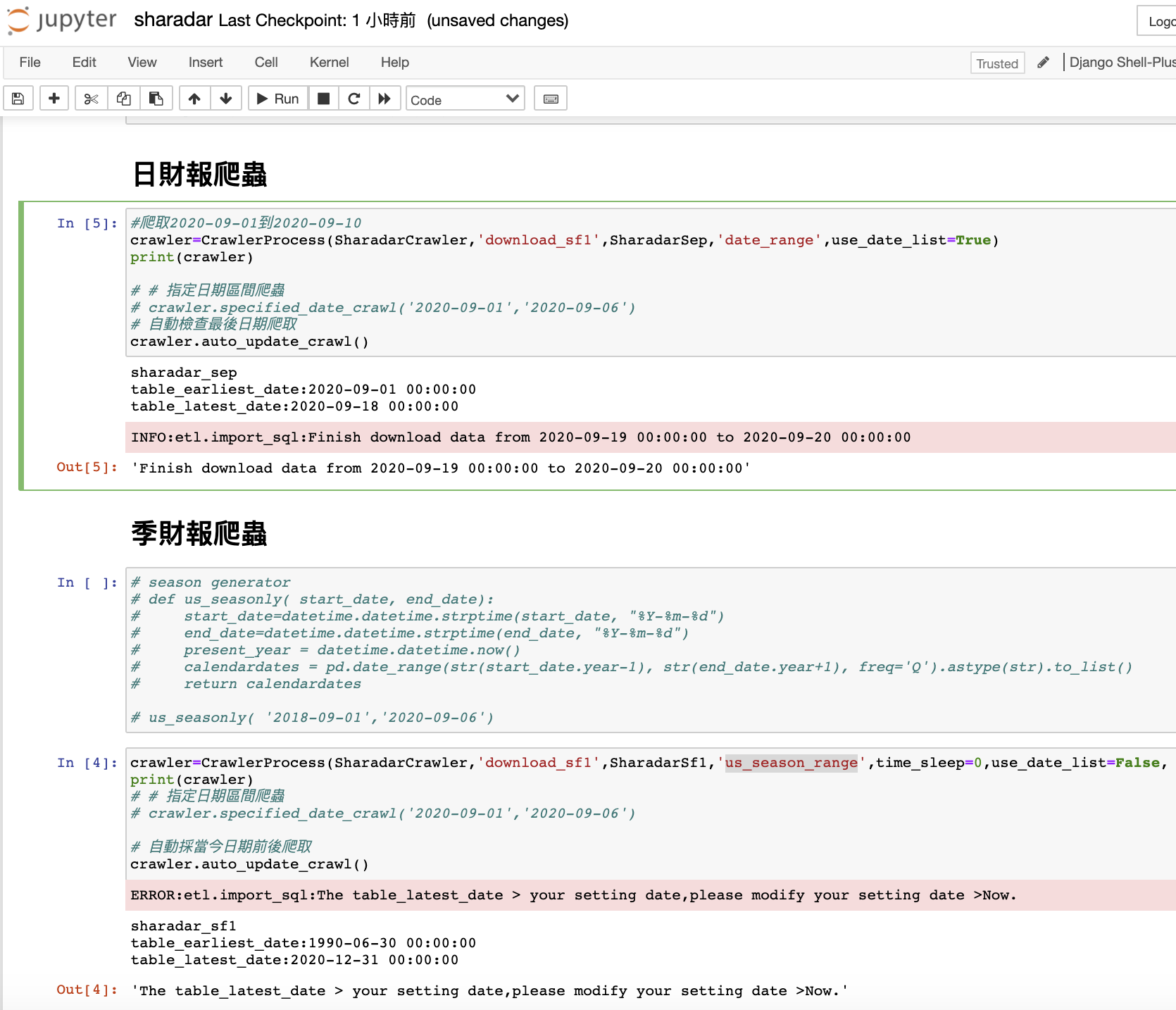The width and height of the screenshot is (1176, 1010).
Task: Move the selected cell up
Action: (194, 98)
